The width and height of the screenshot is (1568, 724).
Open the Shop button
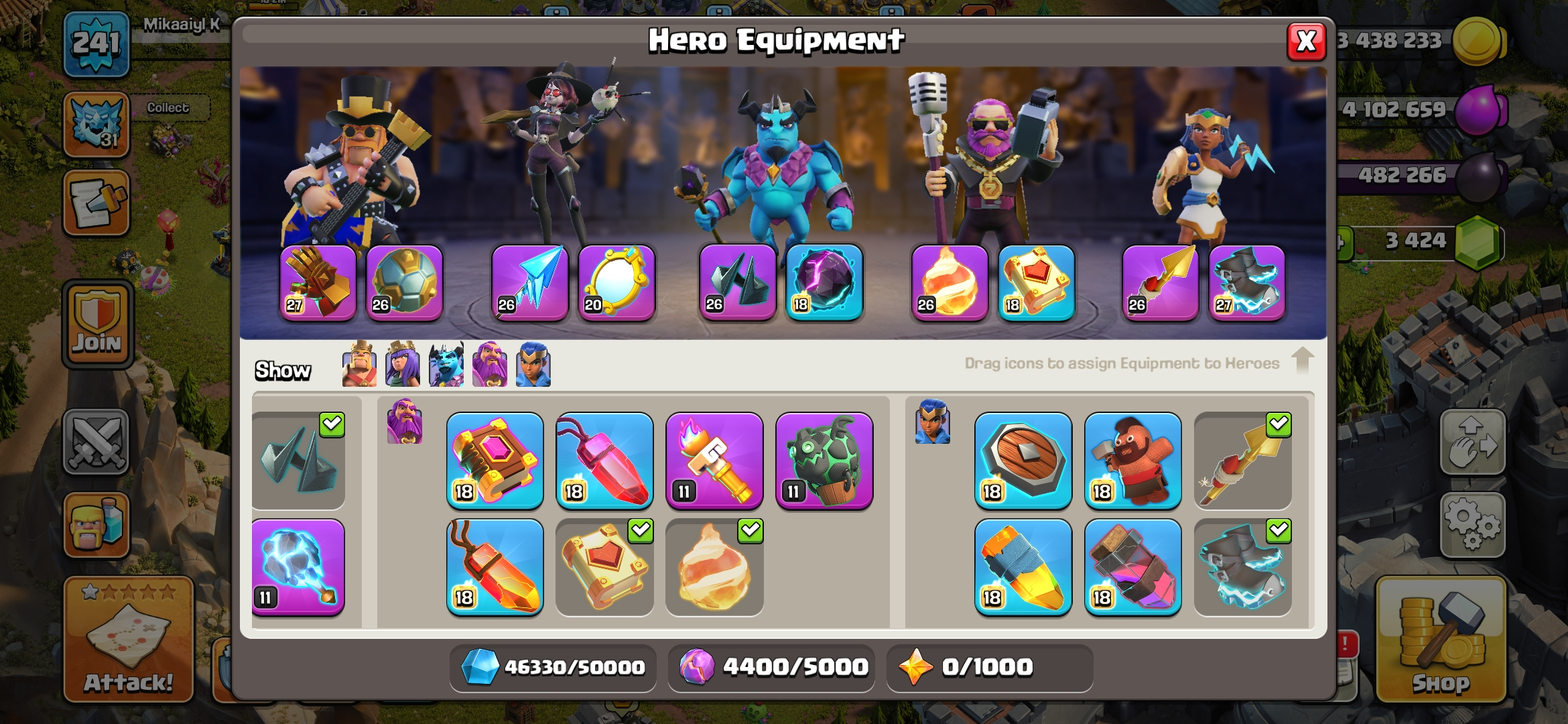1441,640
